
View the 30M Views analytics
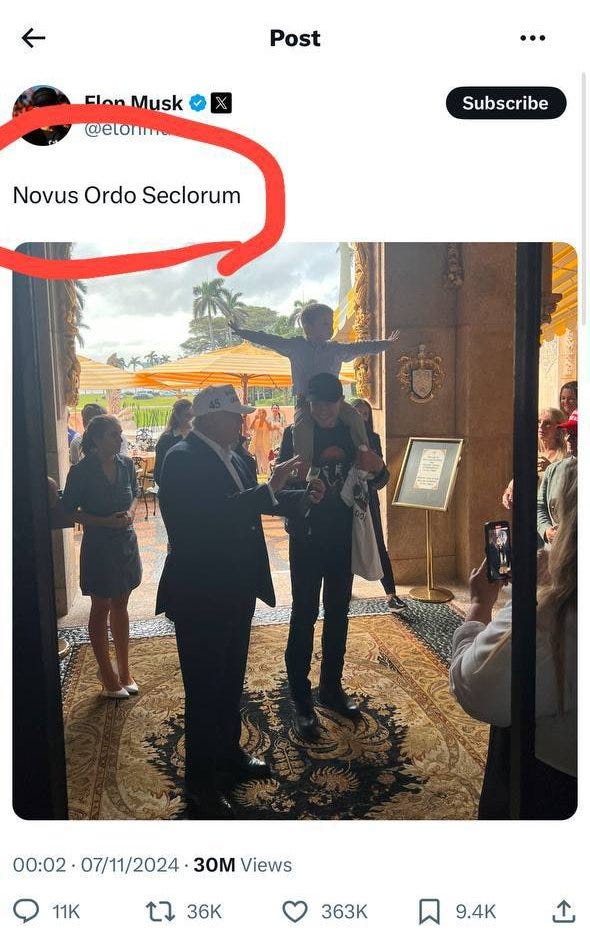(242, 865)
